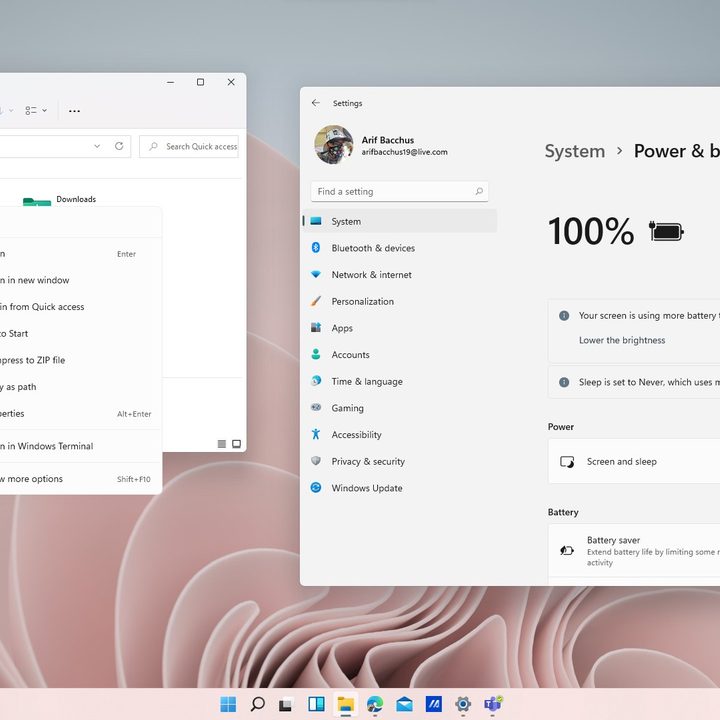Open Bluetooth & devices settings
Screen dimensions: 720x720
click(399, 248)
